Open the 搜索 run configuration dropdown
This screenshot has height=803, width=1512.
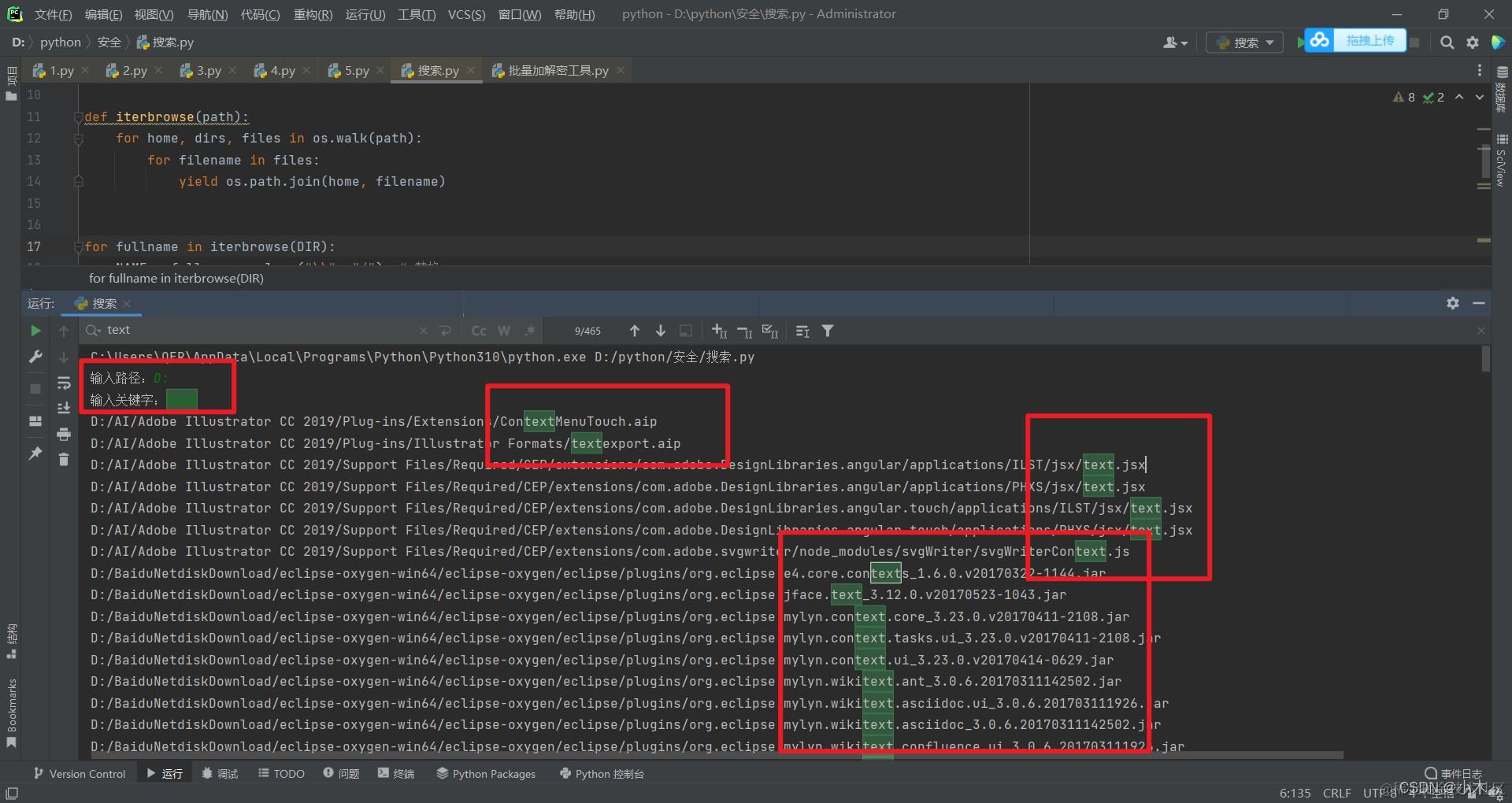click(1245, 43)
